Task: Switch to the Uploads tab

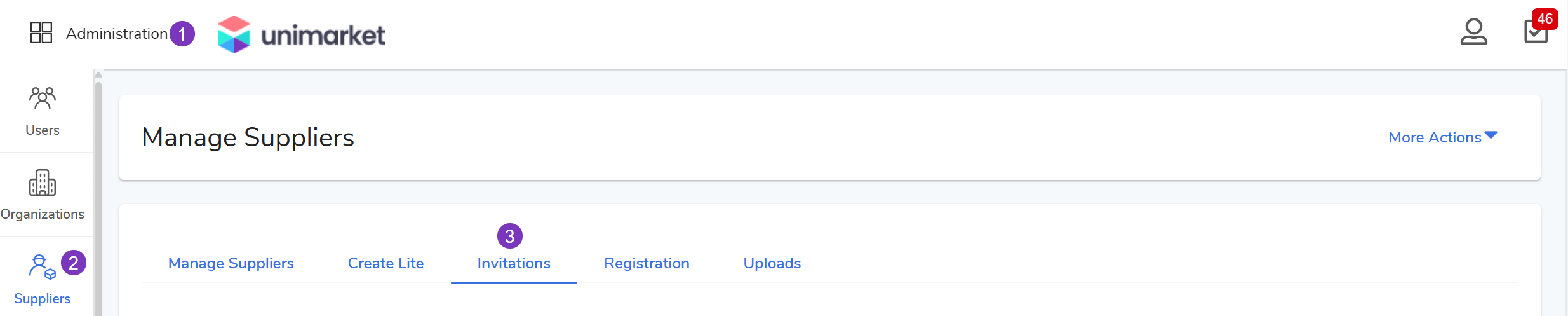Action: click(772, 263)
